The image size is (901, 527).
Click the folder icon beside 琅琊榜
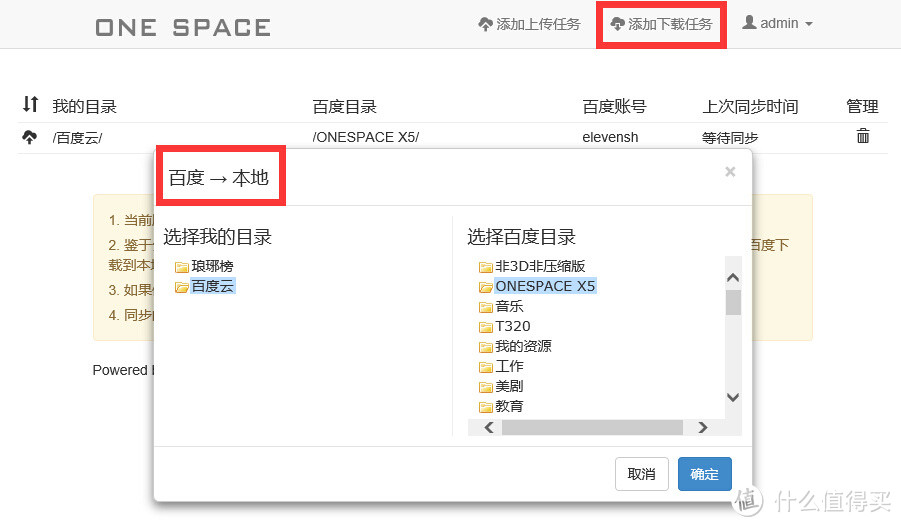(x=182, y=267)
